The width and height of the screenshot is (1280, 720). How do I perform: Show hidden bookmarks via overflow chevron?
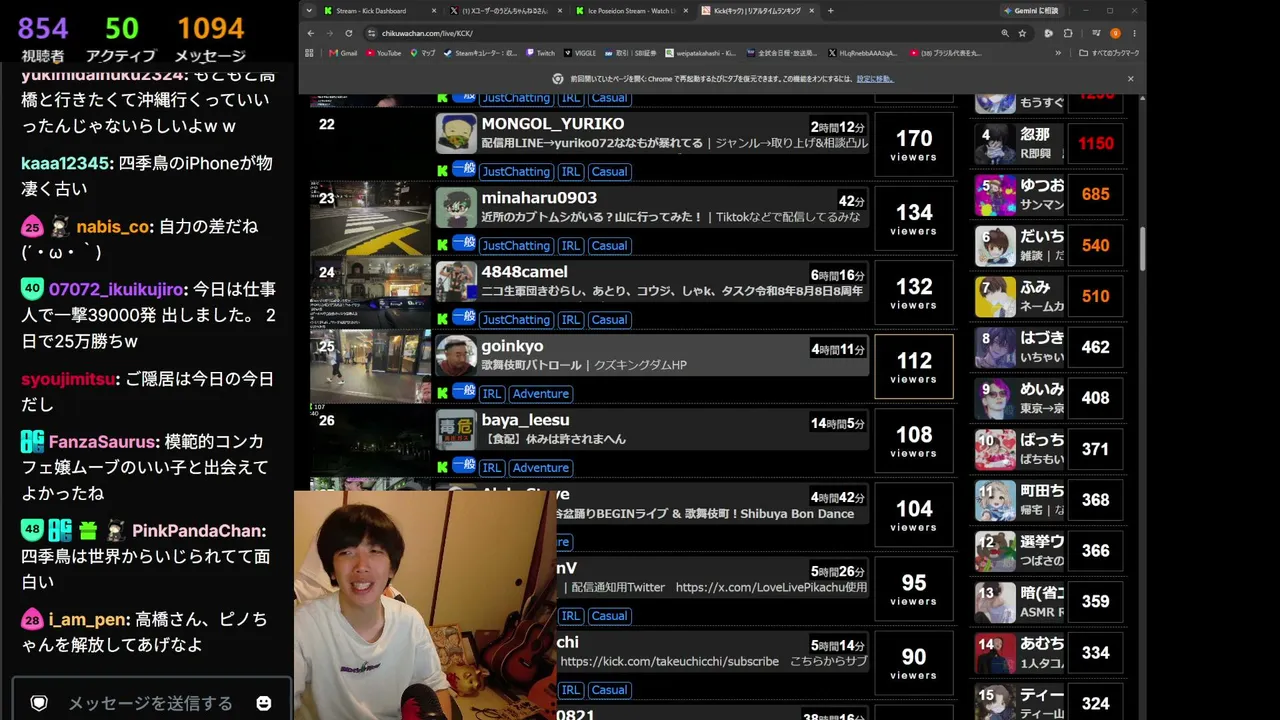coord(1058,53)
